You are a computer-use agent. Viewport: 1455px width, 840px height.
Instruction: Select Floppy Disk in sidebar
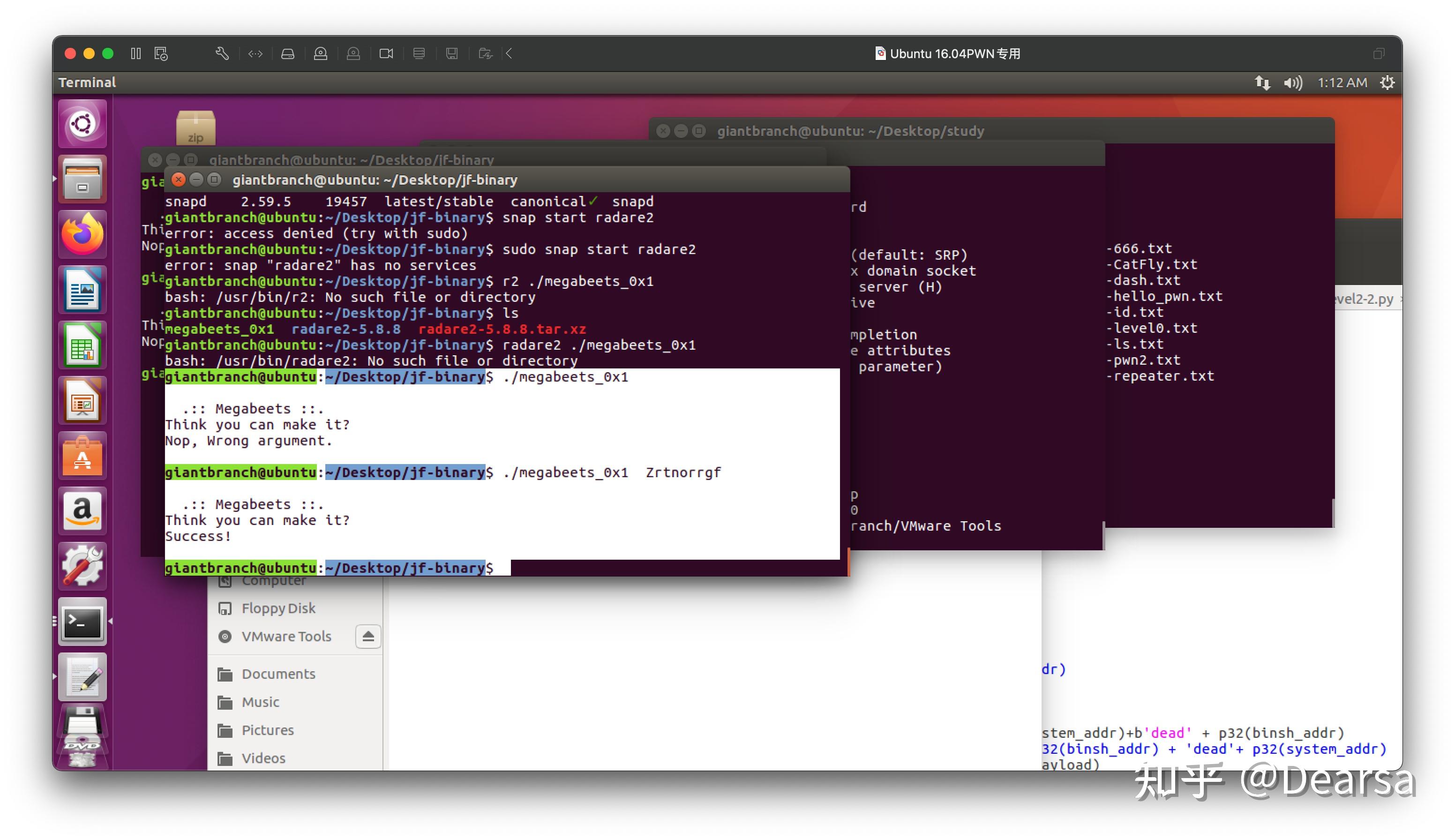(x=278, y=608)
